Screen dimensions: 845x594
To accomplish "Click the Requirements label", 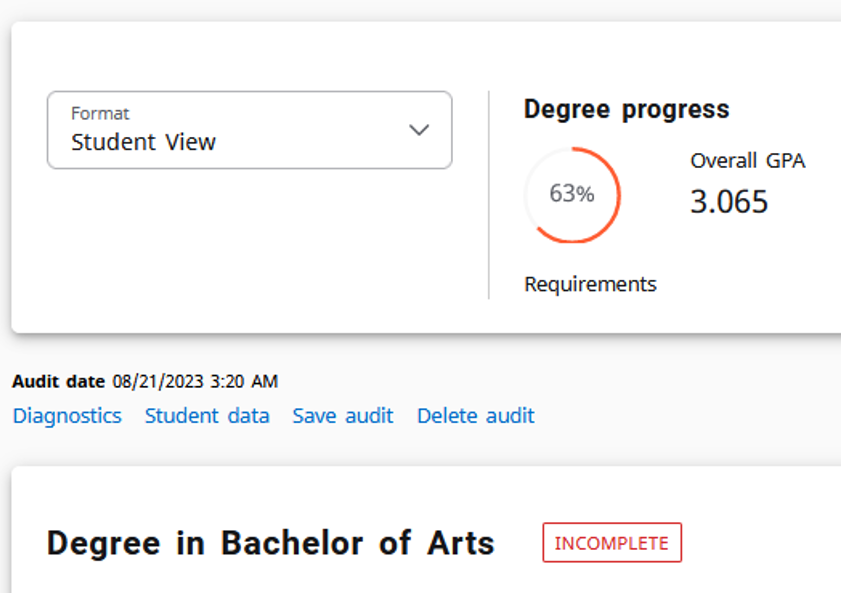I will [590, 284].
